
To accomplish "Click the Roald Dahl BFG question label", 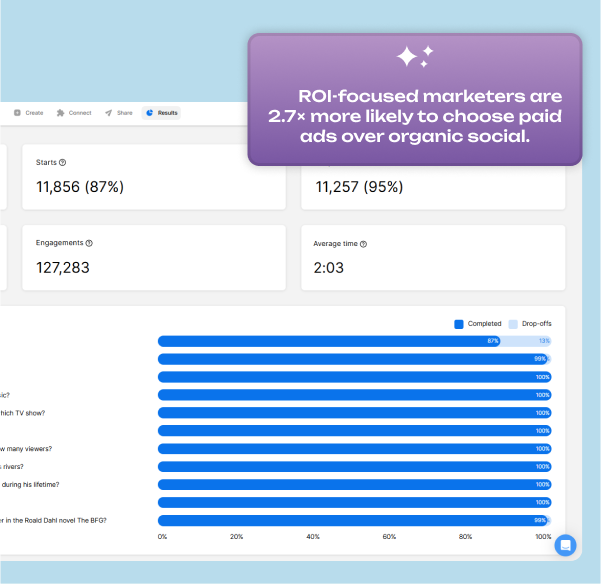I will pyautogui.click(x=54, y=520).
